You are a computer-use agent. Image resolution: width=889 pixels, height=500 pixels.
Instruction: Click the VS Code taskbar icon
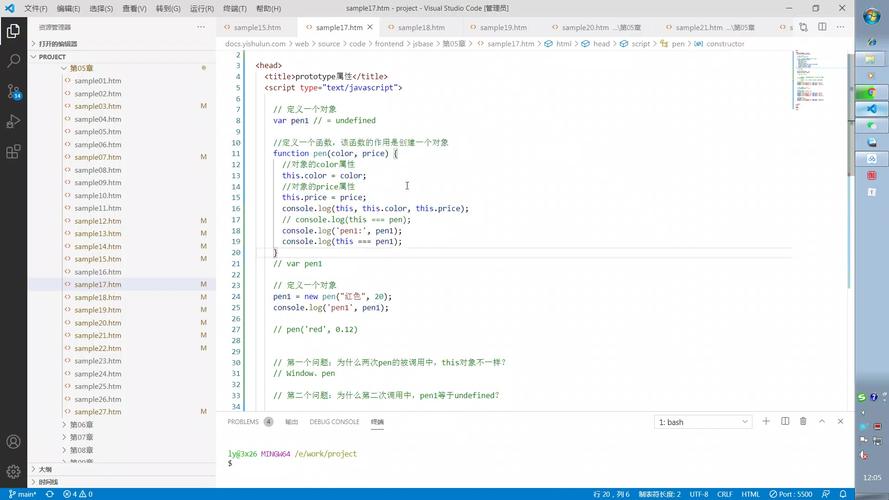(871, 108)
